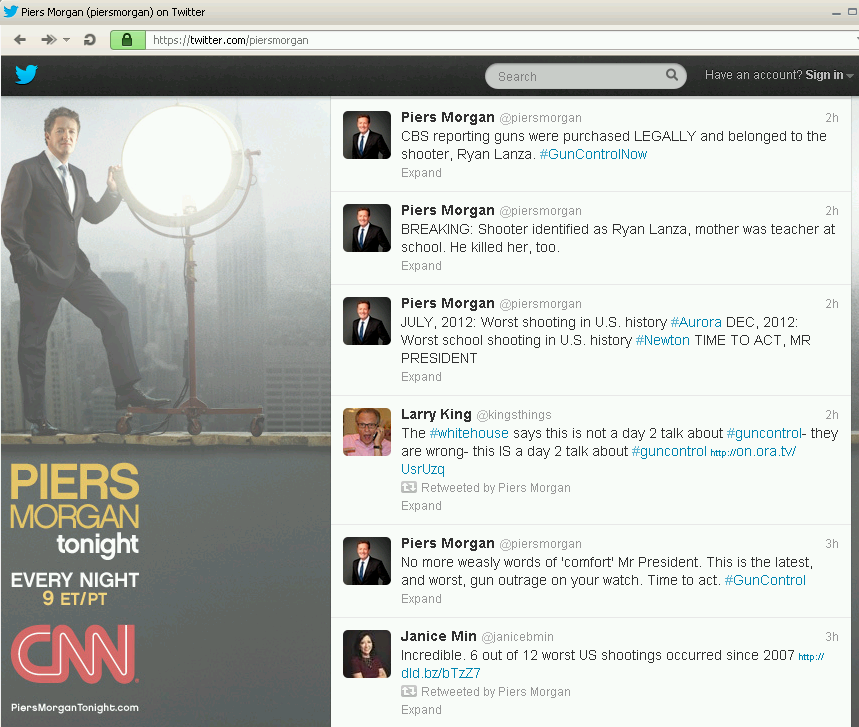The height and width of the screenshot is (727, 859).
Task: Open Janice Min's avatar thumbnail
Action: click(367, 654)
